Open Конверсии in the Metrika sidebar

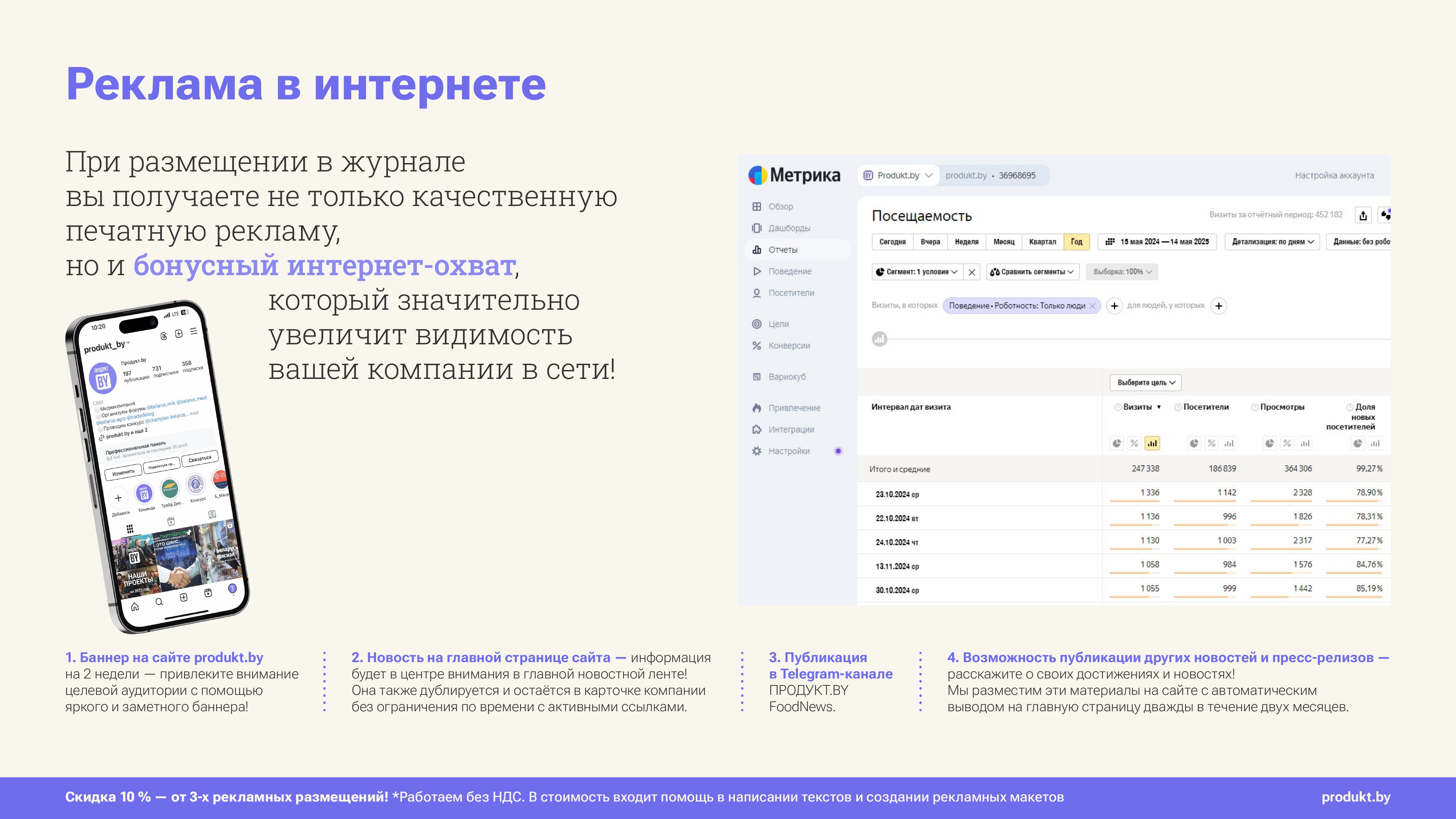coord(780,345)
